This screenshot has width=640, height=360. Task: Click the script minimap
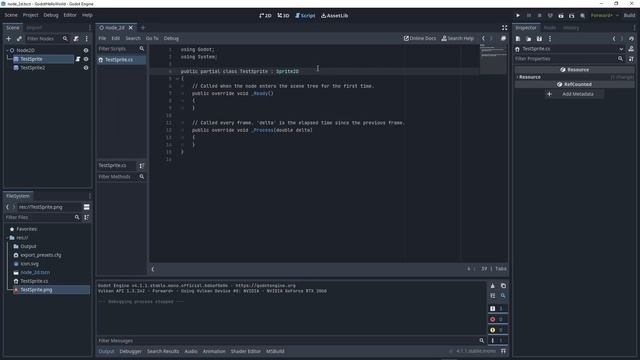tap(493, 60)
